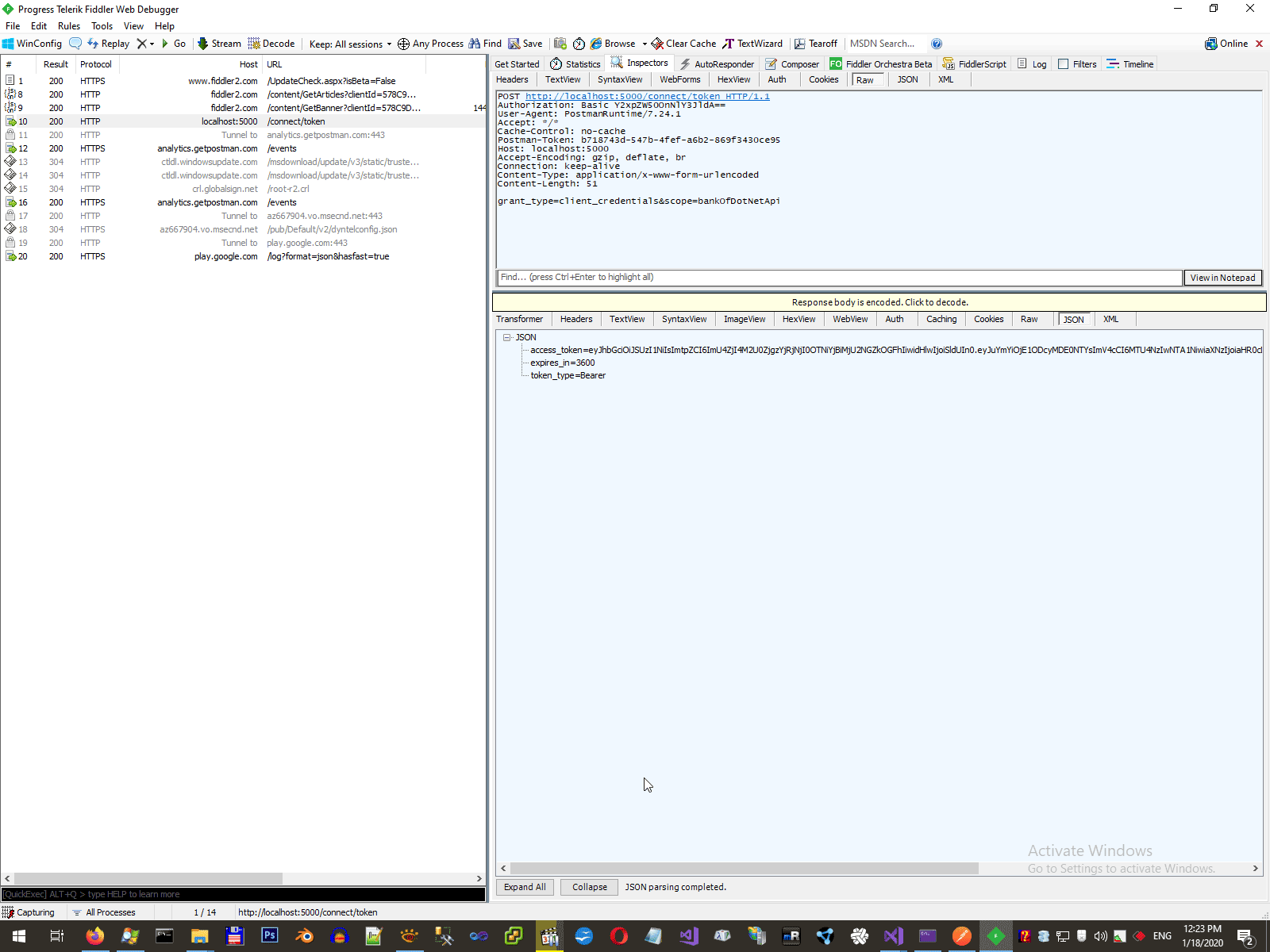Screen dimensions: 1270x952
Task: Select the expires_in=3600 JSON node
Action: 563,363
